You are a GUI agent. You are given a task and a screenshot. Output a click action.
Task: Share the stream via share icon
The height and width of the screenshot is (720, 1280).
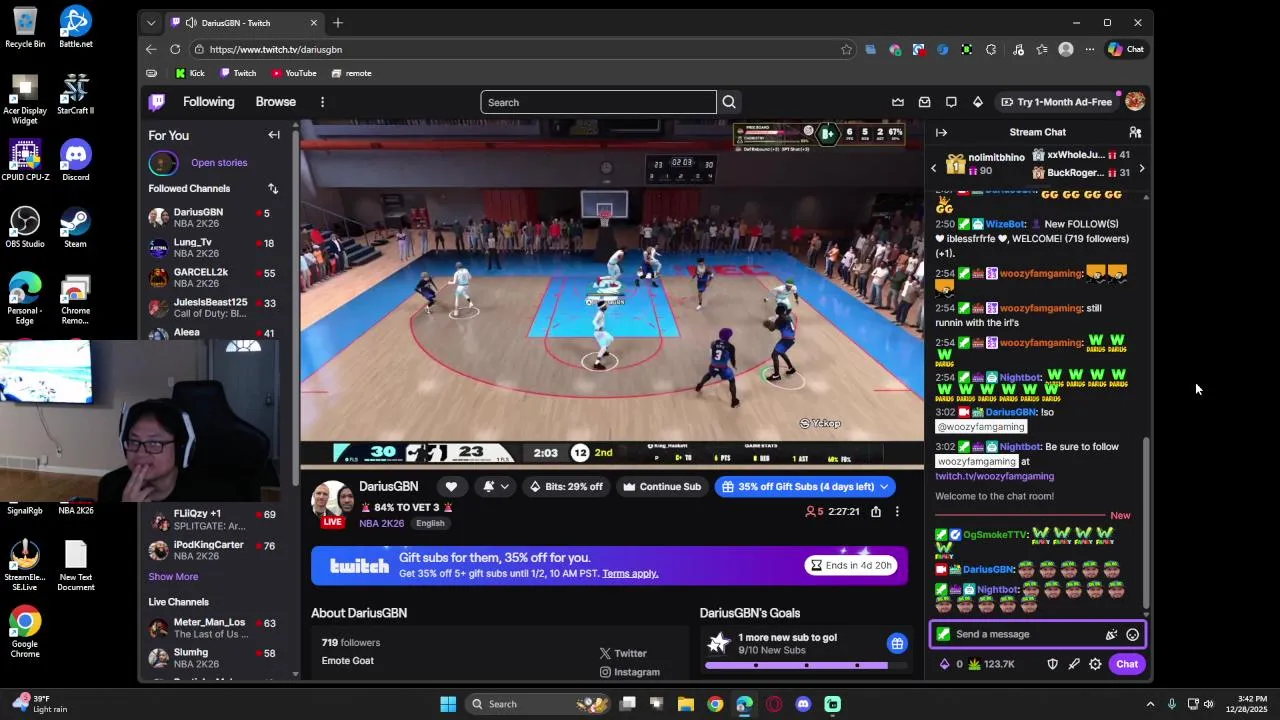pyautogui.click(x=876, y=511)
